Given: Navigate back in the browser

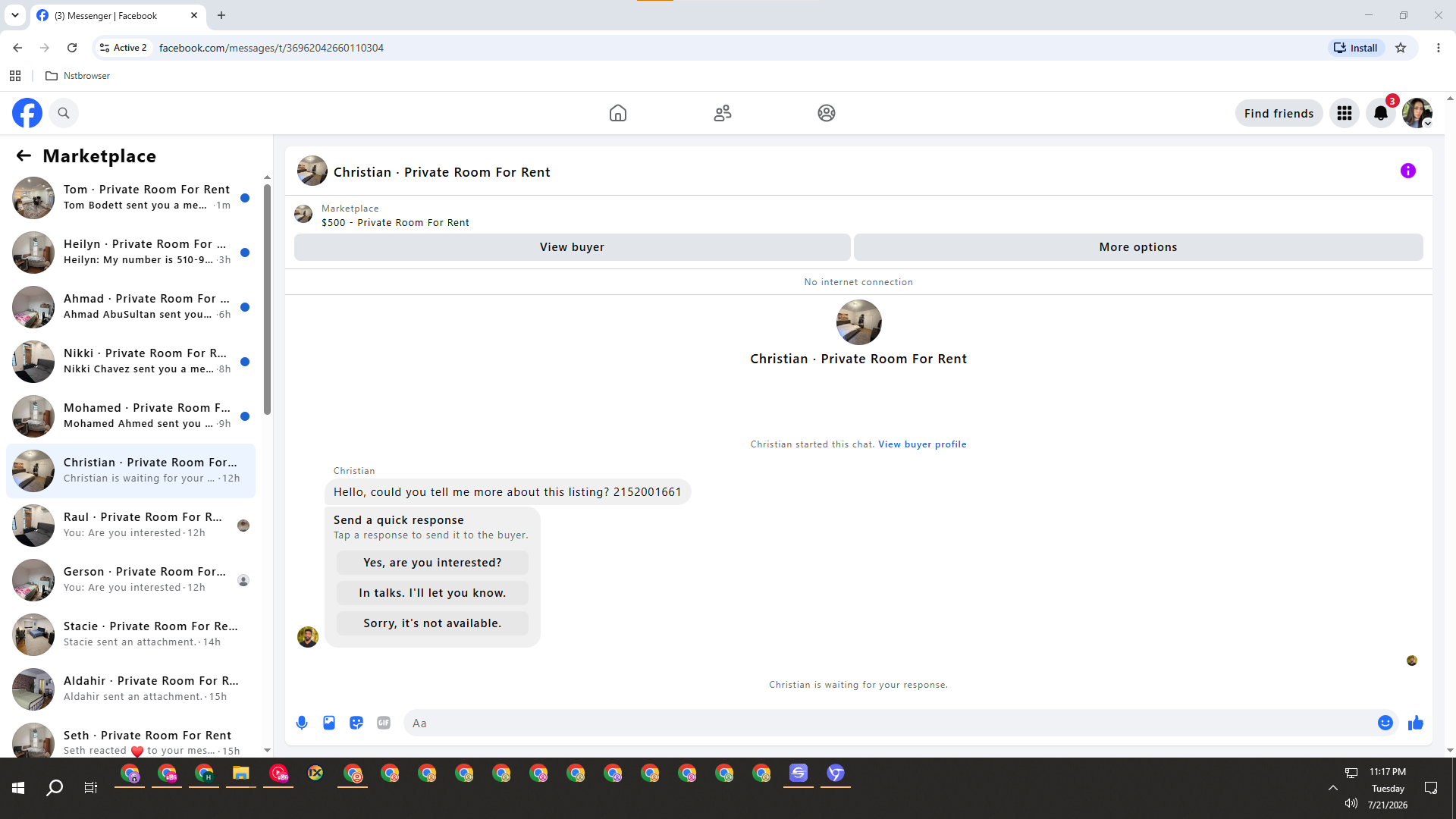Looking at the screenshot, I should point(17,48).
